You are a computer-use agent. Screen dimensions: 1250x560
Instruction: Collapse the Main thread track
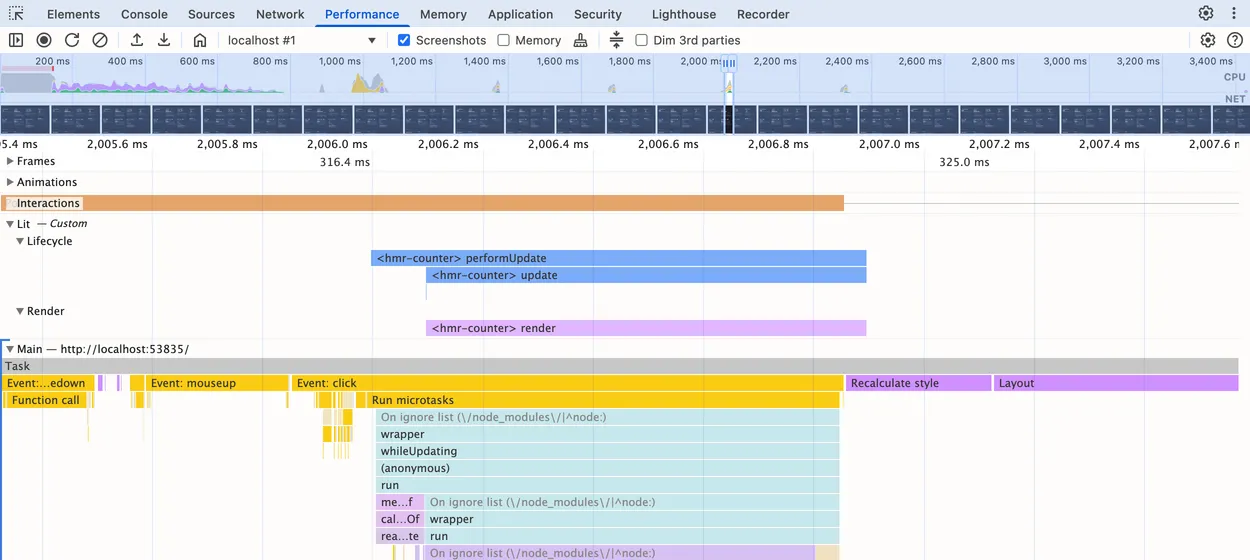pos(10,349)
